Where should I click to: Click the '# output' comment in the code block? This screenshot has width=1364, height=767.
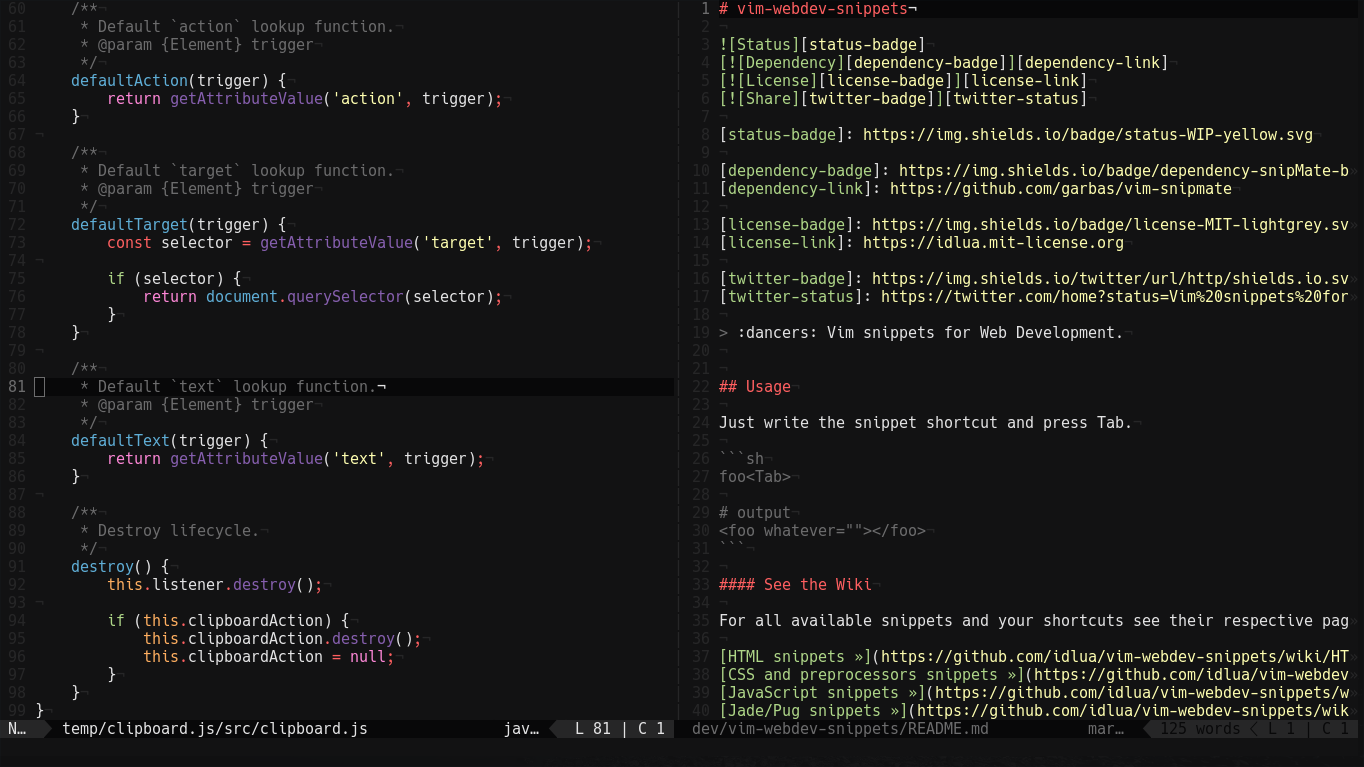pyautogui.click(x=755, y=512)
